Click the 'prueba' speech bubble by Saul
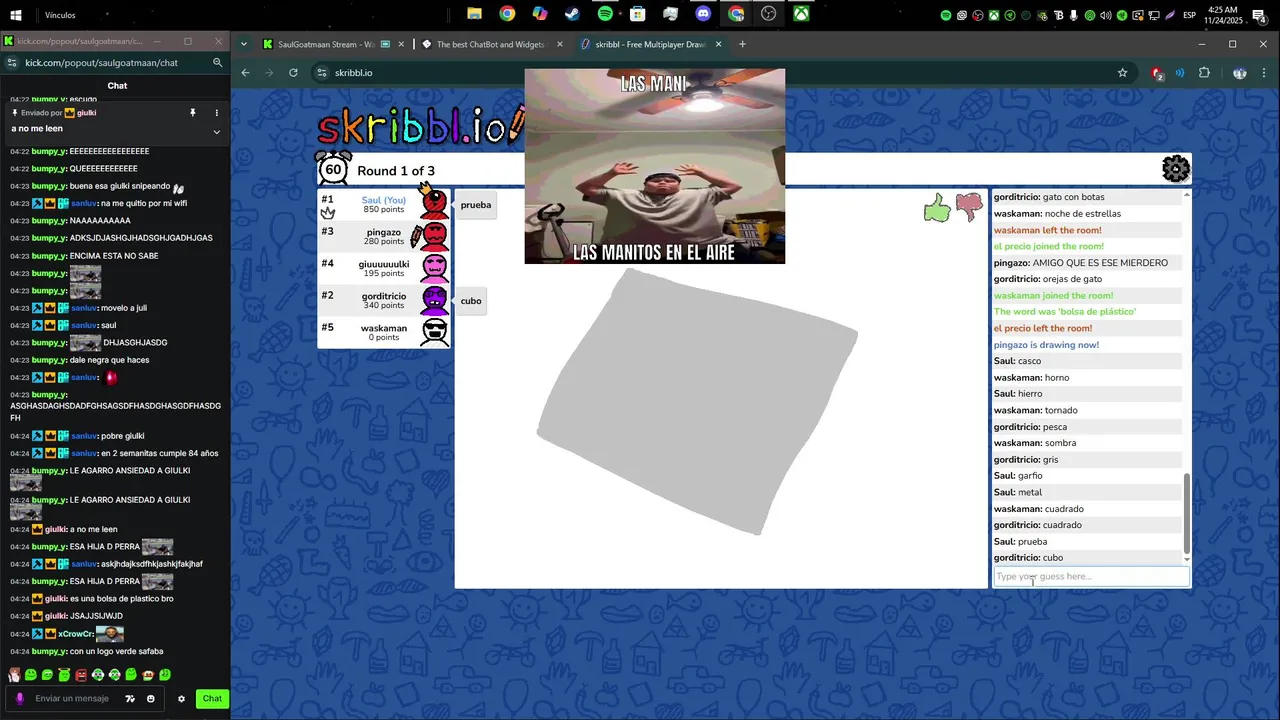This screenshot has height=720, width=1280. pyautogui.click(x=476, y=205)
